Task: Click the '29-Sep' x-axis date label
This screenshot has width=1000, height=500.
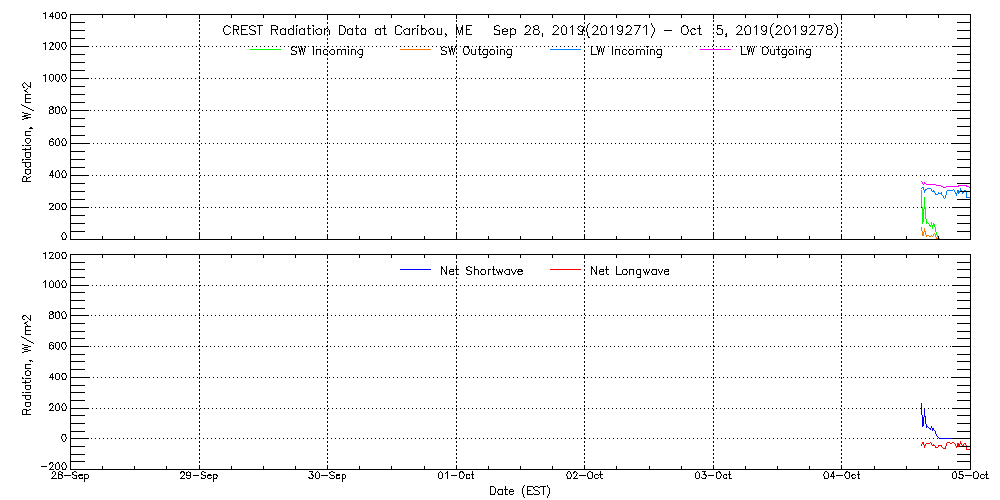Action: point(199,478)
